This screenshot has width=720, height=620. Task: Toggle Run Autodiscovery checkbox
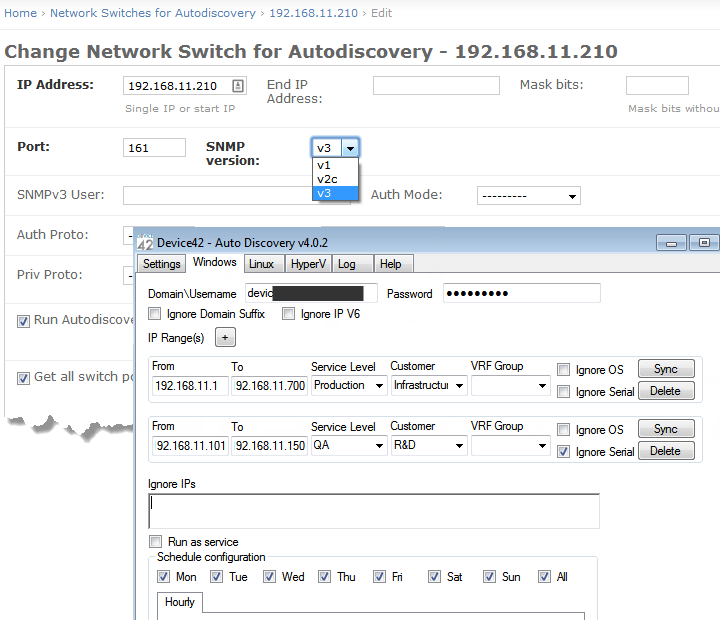23,321
